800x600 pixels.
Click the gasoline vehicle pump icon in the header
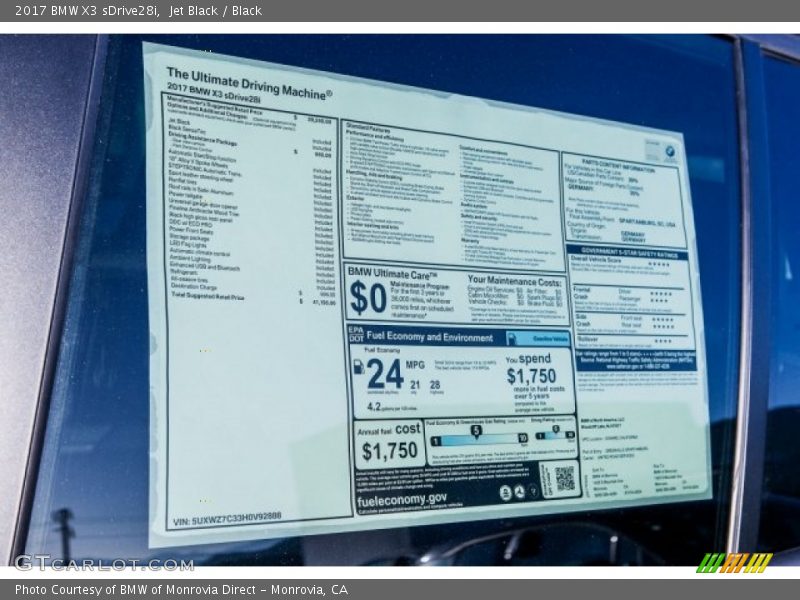click(x=514, y=339)
